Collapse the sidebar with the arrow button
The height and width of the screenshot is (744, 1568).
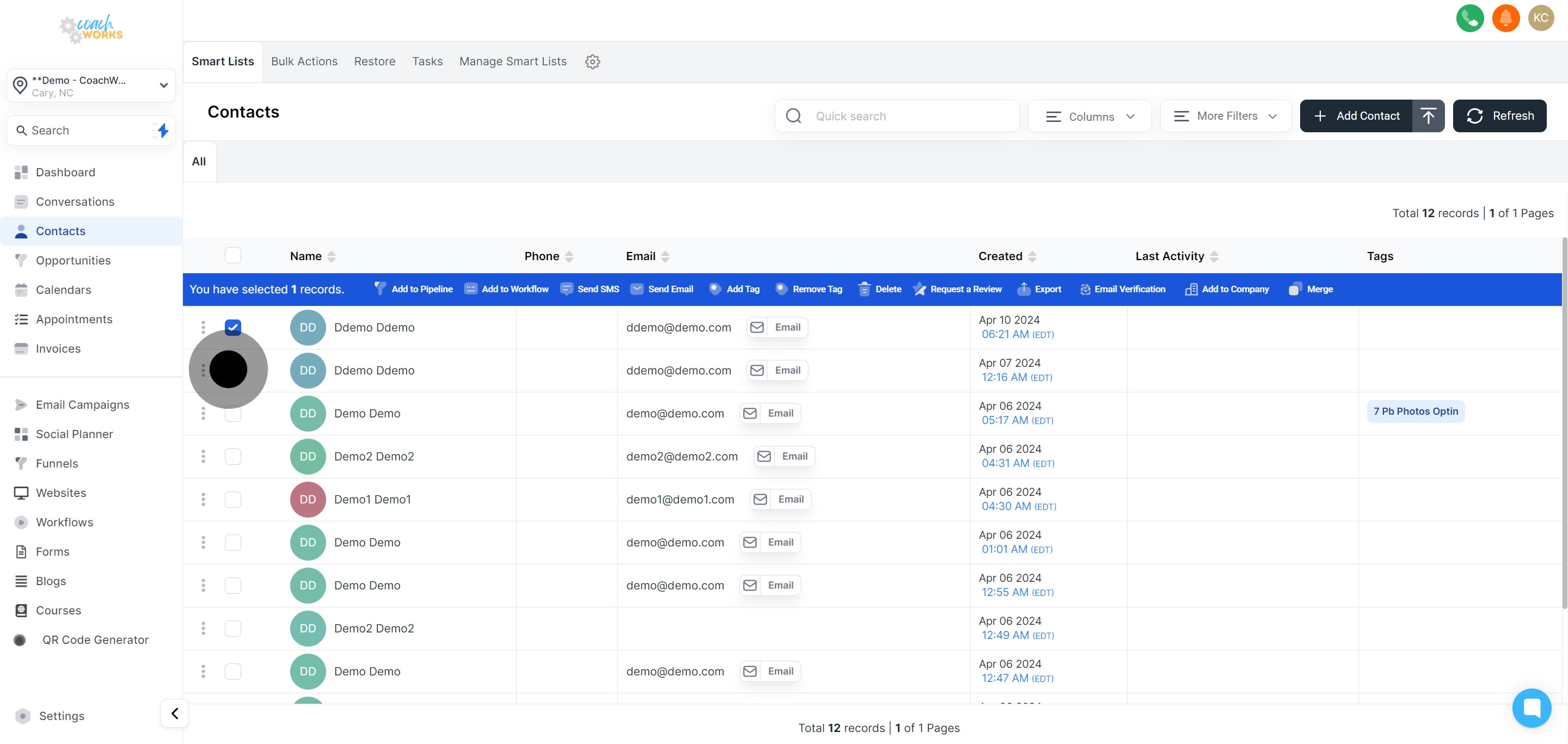[x=175, y=713]
